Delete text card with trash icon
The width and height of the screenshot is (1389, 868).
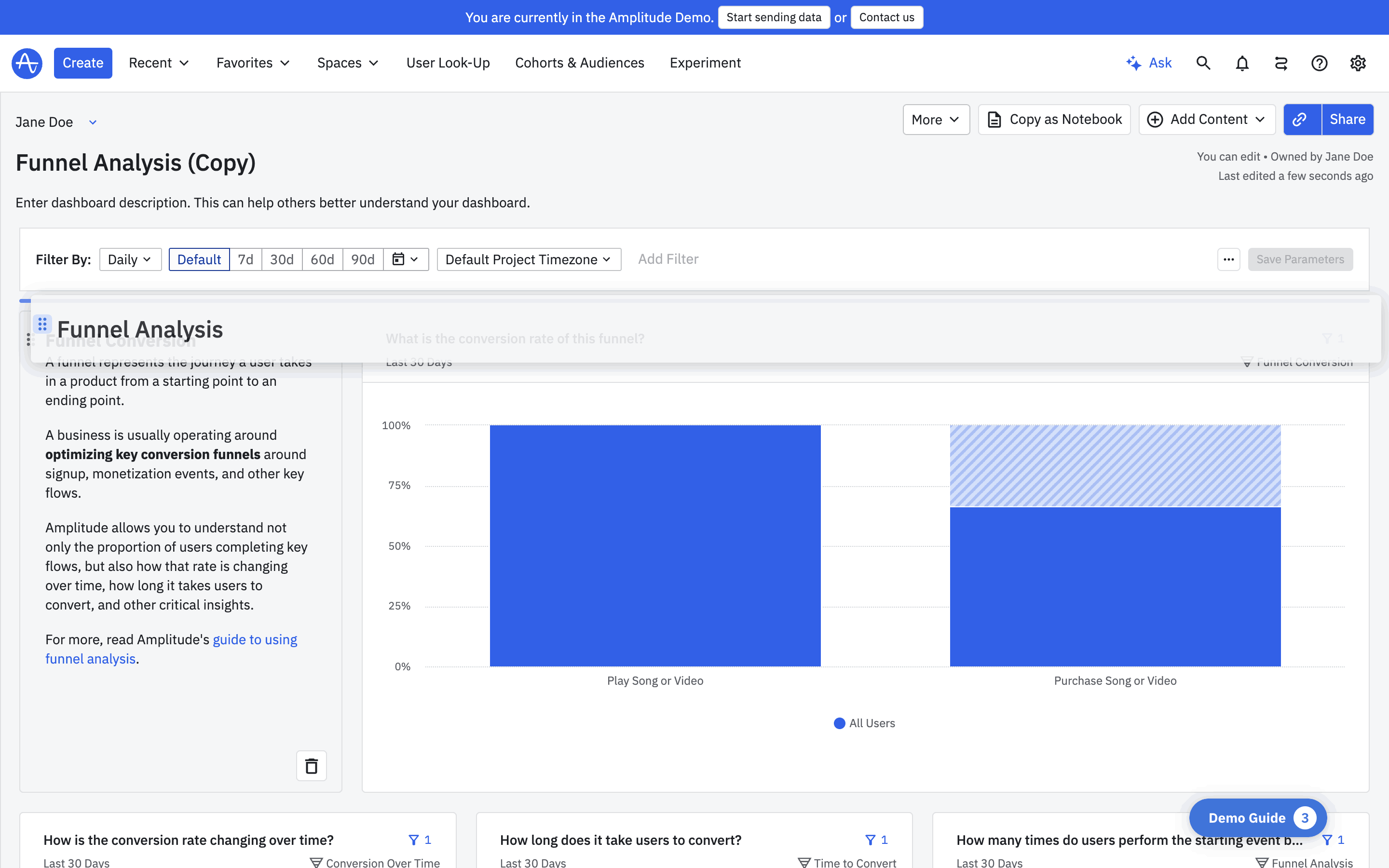click(x=311, y=766)
